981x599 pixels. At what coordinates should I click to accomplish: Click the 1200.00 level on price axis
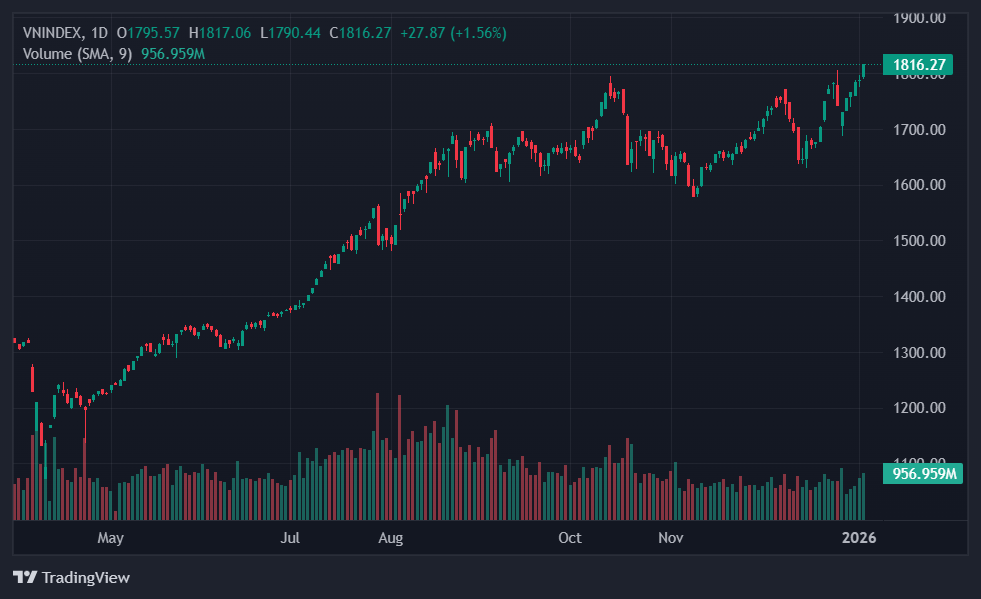pos(918,408)
